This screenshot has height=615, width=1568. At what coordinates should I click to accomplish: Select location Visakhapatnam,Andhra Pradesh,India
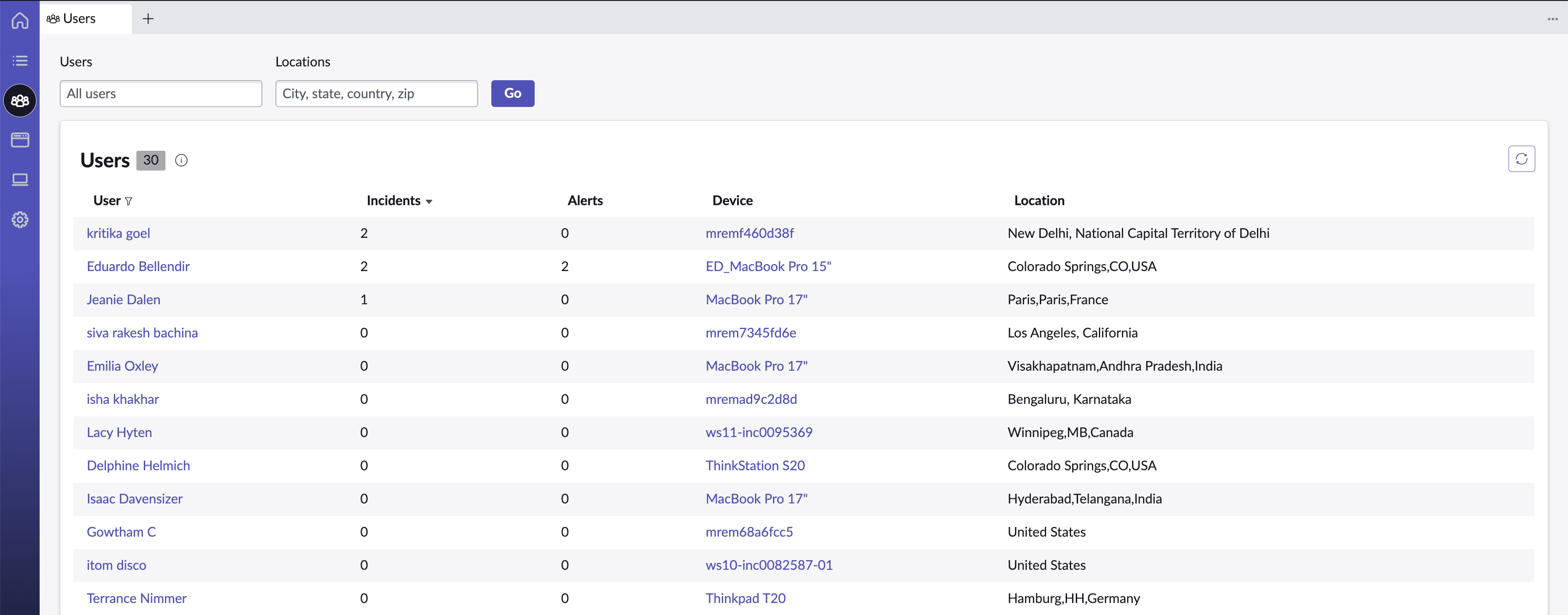(1114, 366)
